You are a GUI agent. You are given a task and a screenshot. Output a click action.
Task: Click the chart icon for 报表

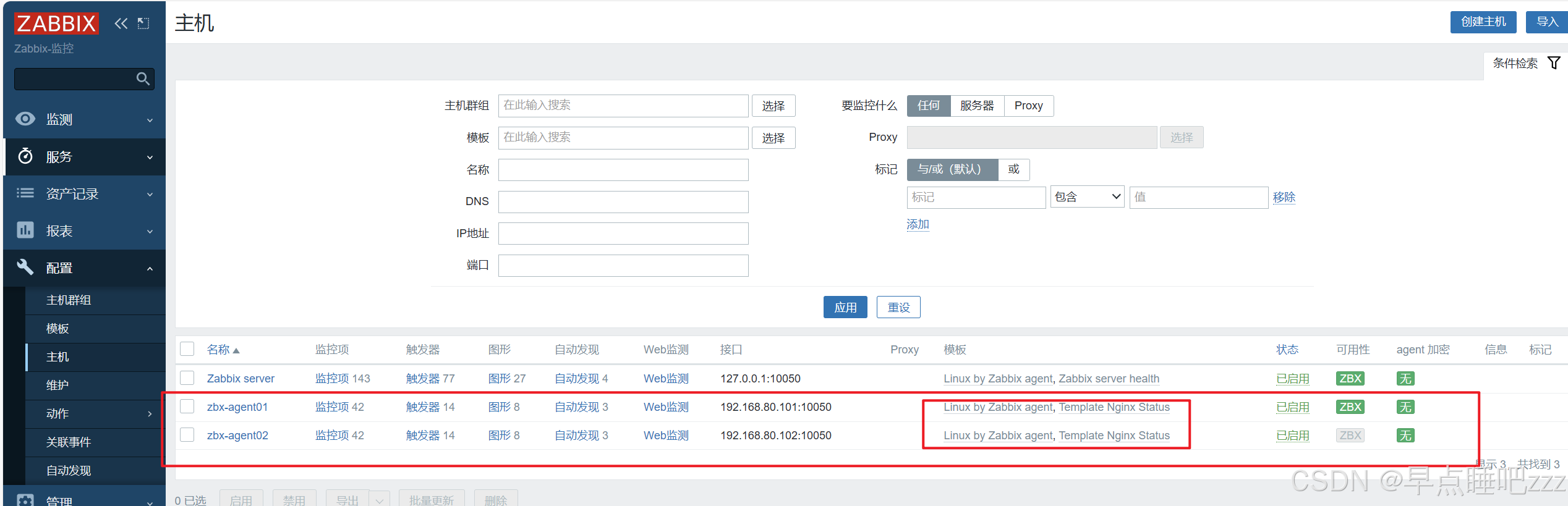pyautogui.click(x=25, y=230)
